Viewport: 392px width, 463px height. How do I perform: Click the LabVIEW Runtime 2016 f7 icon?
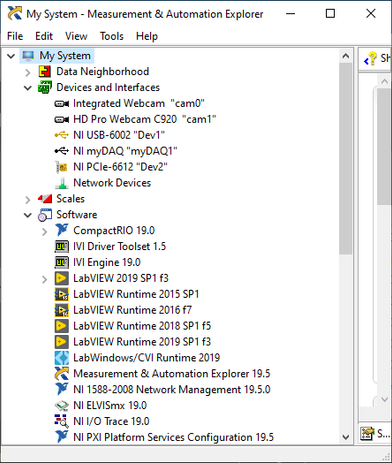pyautogui.click(x=62, y=310)
